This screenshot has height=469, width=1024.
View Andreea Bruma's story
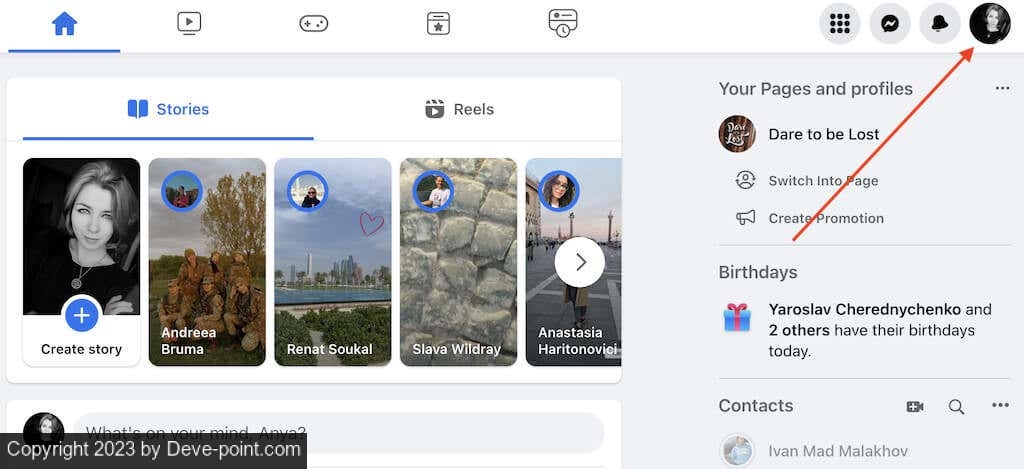point(207,262)
